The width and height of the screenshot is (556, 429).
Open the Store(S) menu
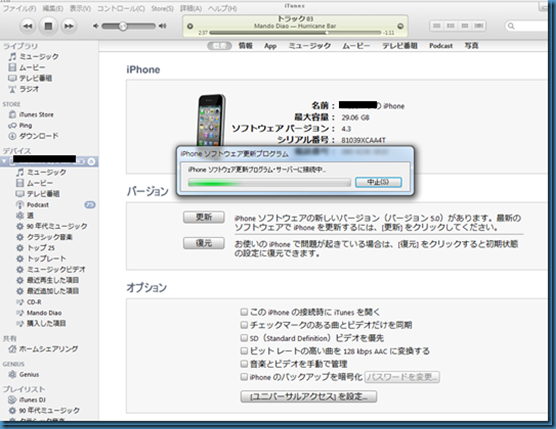pyautogui.click(x=162, y=8)
